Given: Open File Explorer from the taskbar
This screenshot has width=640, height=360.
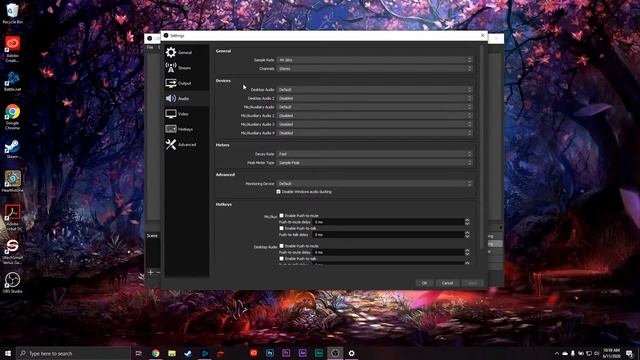Looking at the screenshot, I should click(172, 353).
